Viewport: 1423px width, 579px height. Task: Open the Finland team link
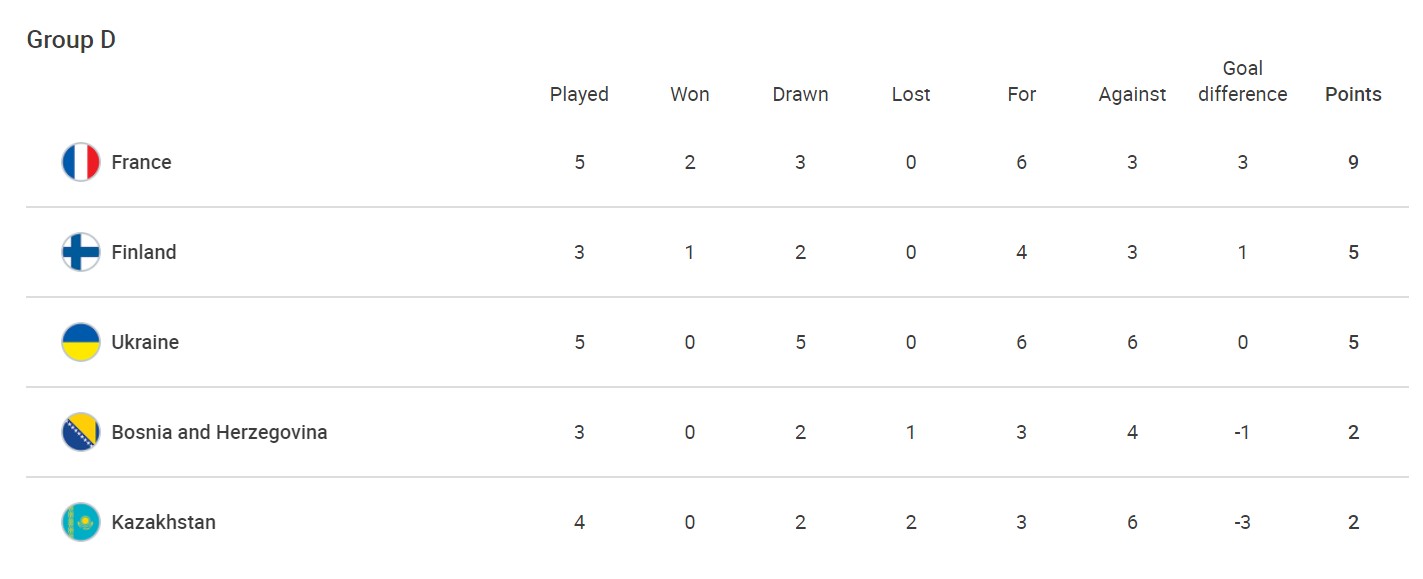pyautogui.click(x=144, y=252)
